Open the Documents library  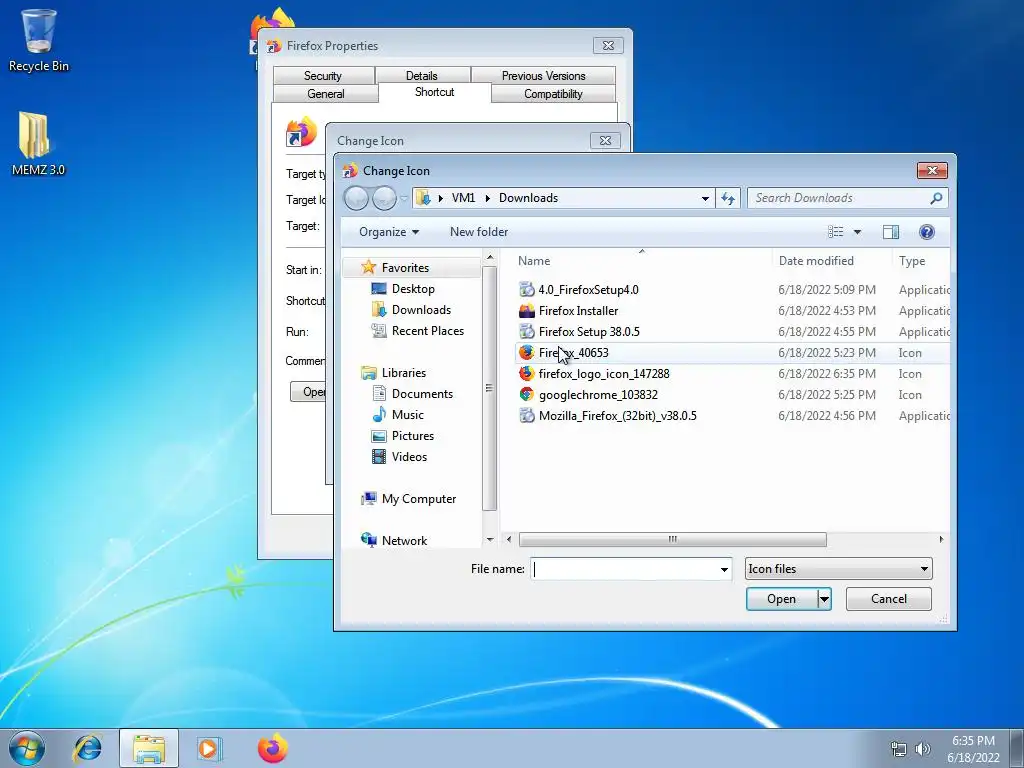(x=422, y=394)
